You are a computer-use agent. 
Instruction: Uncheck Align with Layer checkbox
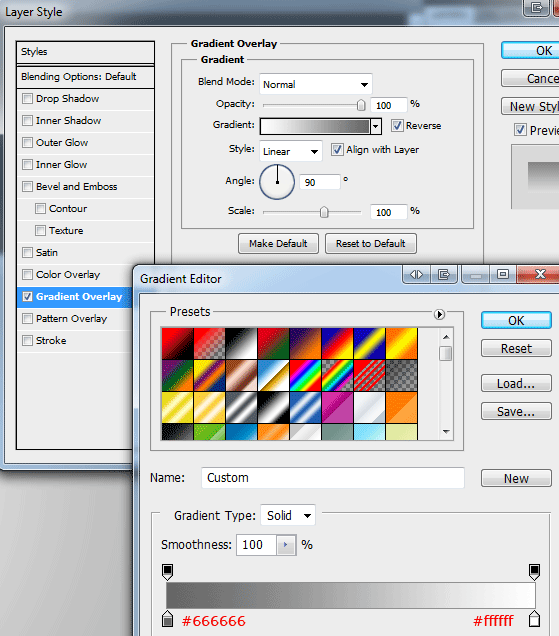337,150
